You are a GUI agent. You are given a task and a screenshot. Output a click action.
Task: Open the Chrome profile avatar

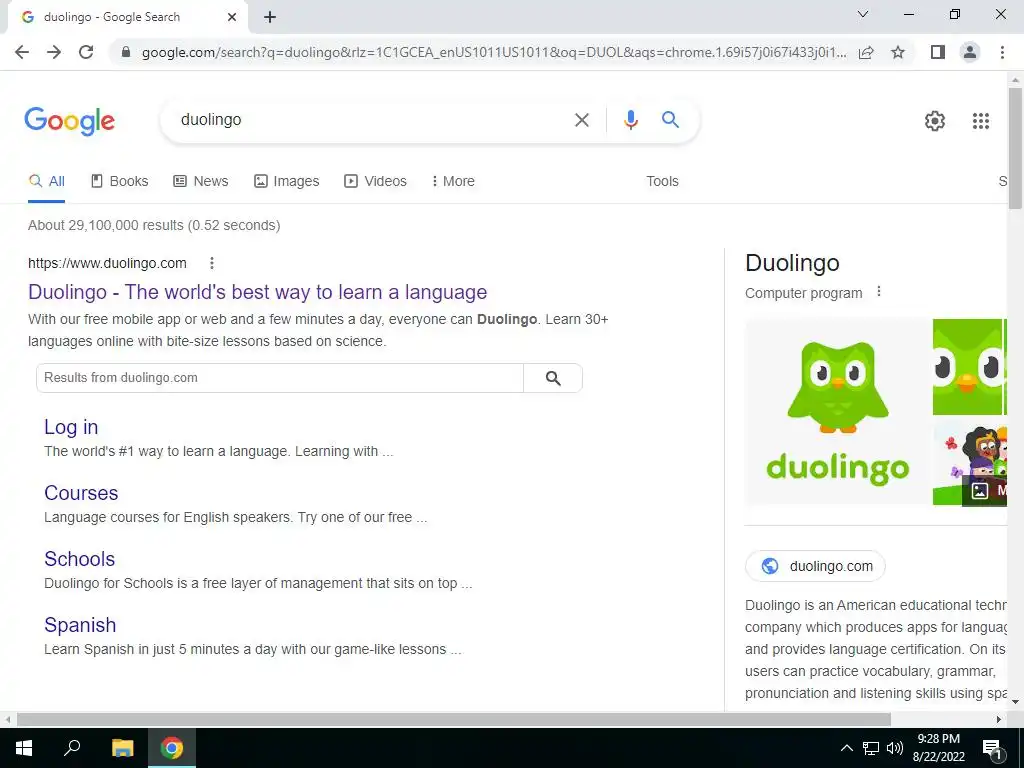[x=970, y=52]
